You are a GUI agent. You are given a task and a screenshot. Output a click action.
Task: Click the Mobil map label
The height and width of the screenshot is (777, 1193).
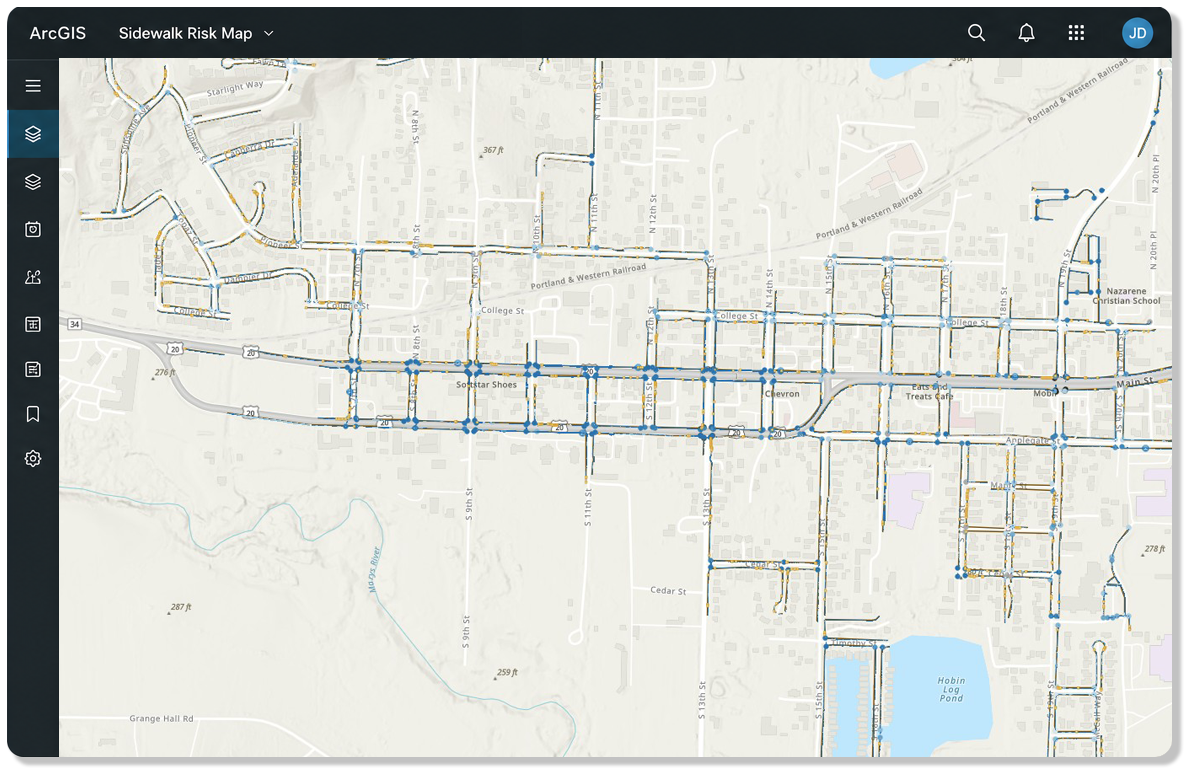tap(1045, 393)
